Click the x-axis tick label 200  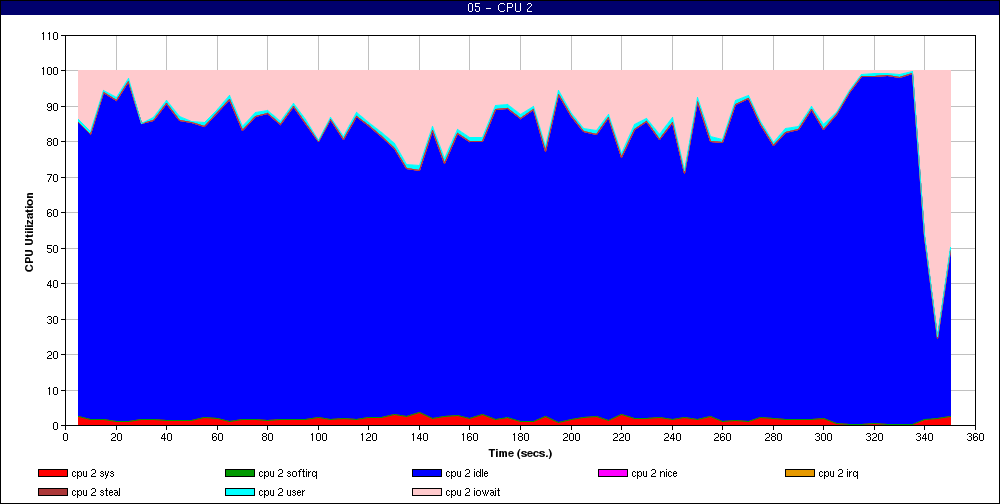(571, 437)
